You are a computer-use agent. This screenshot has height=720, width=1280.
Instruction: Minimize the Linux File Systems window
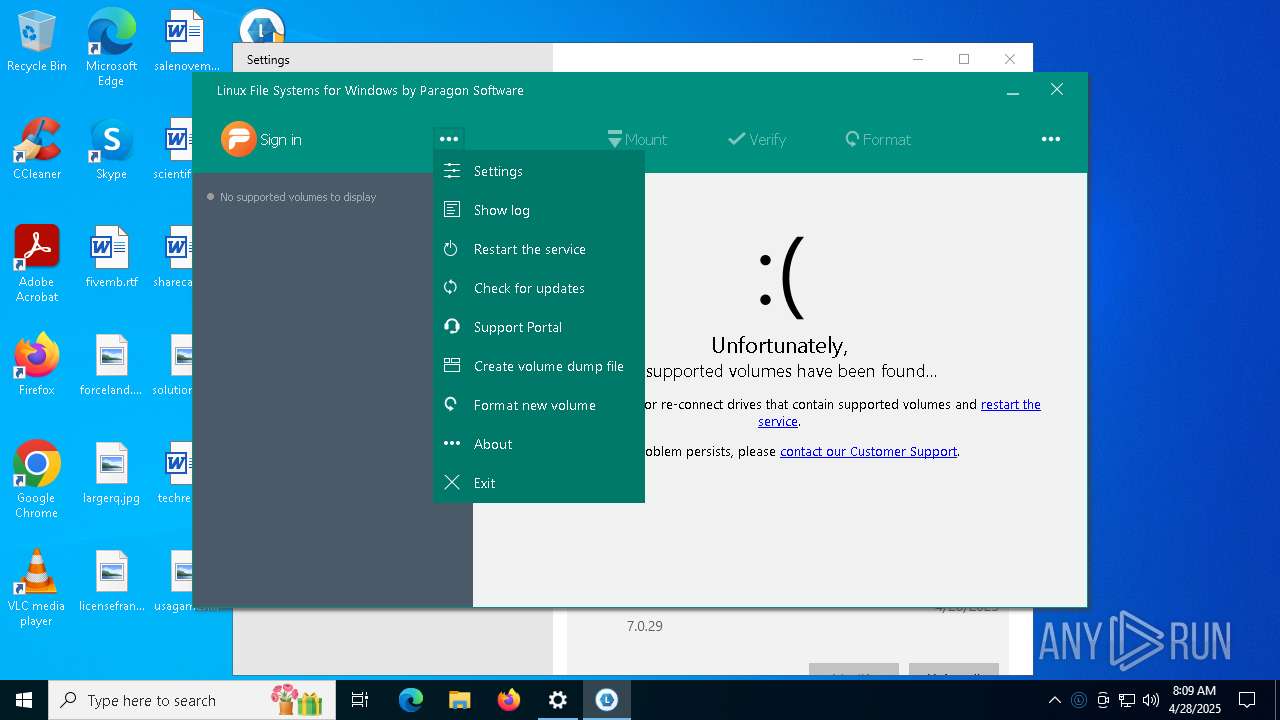click(1013, 90)
